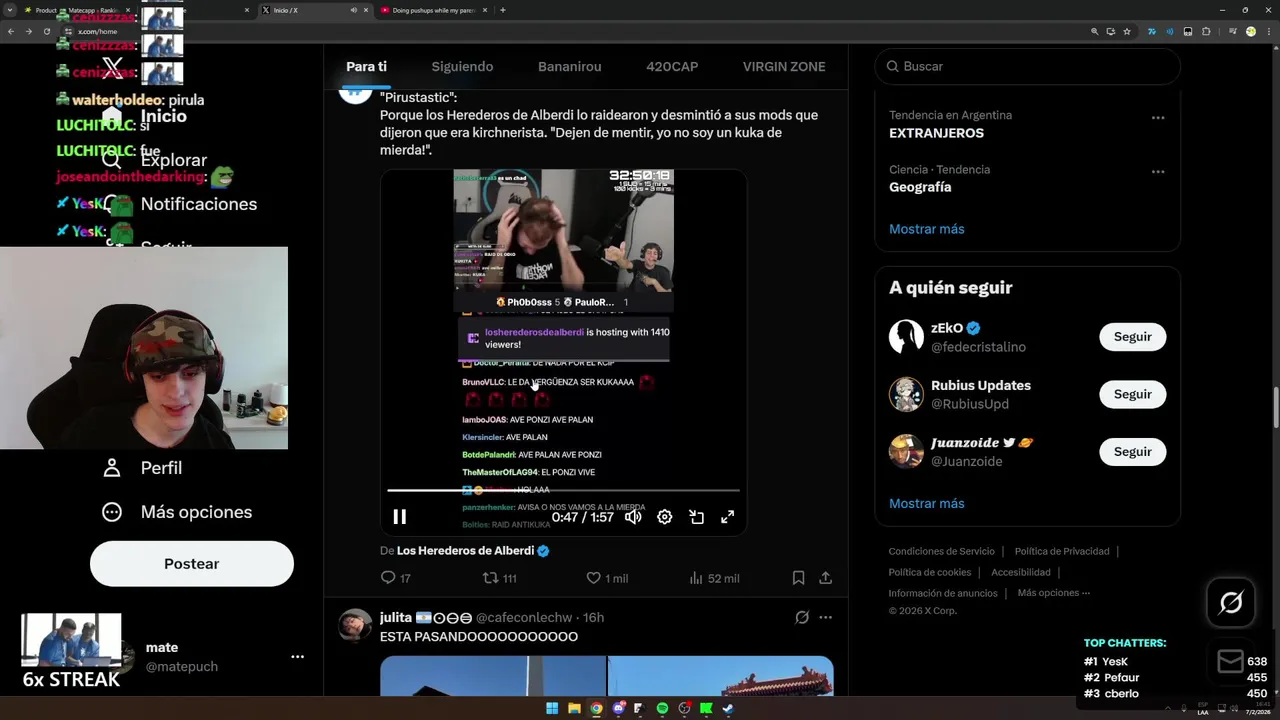The height and width of the screenshot is (720, 1280).
Task: Toggle picture-in-picture for the video
Action: pos(697,517)
